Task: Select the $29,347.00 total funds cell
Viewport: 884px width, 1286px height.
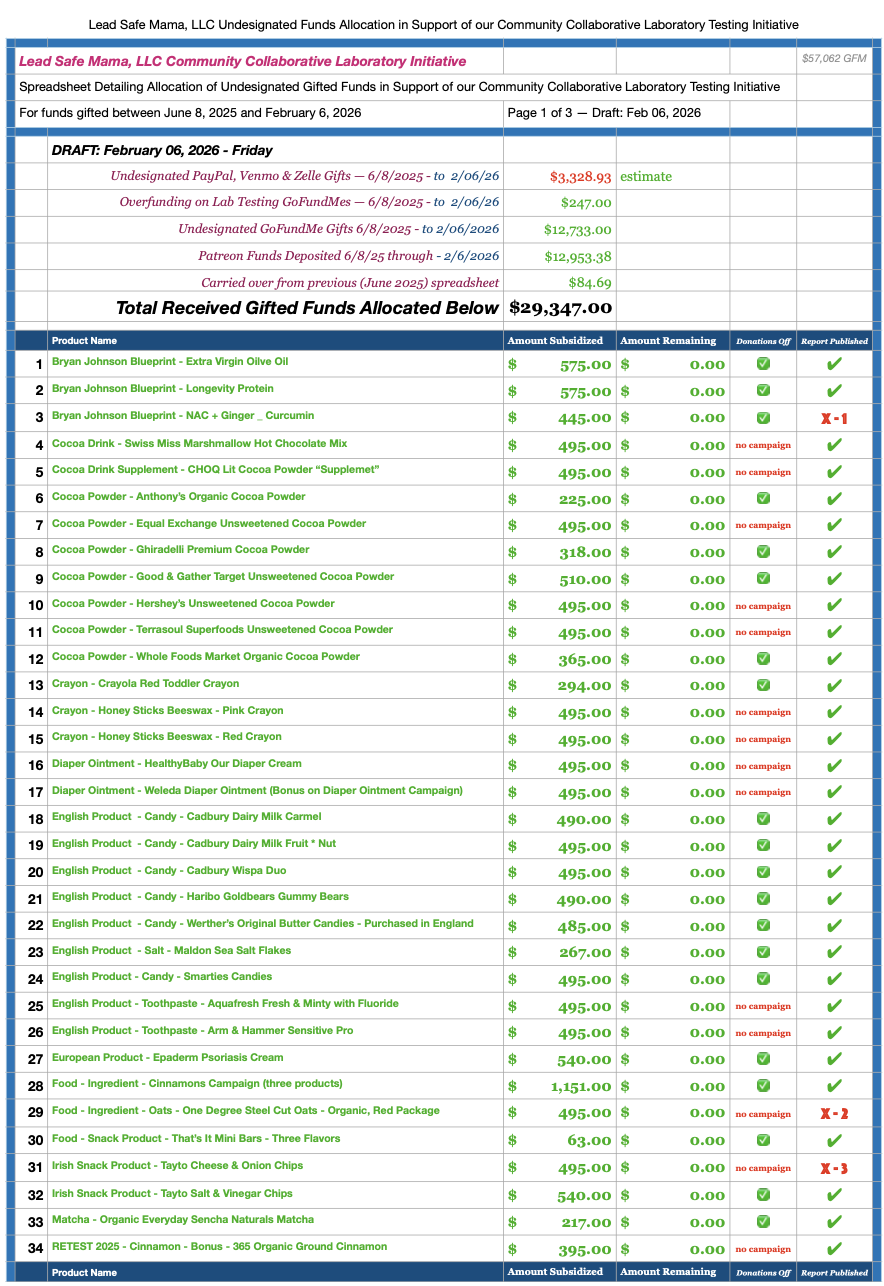Action: pos(560,308)
